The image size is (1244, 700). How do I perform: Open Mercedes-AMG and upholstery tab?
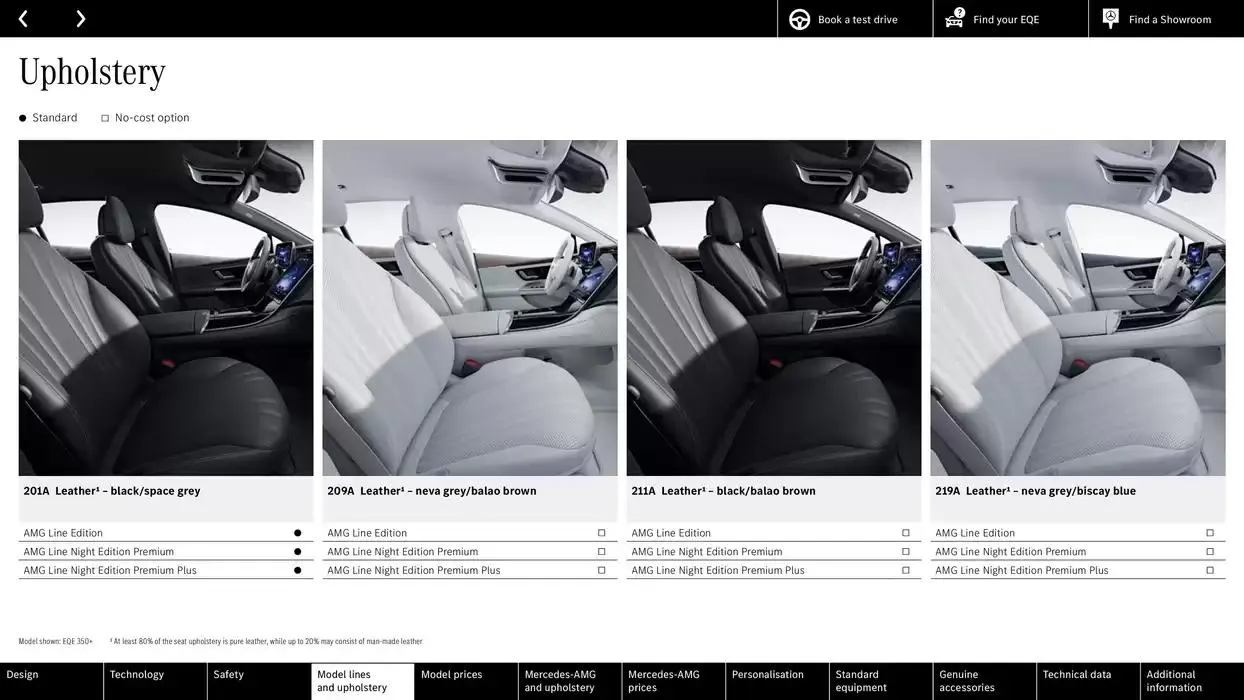570,681
